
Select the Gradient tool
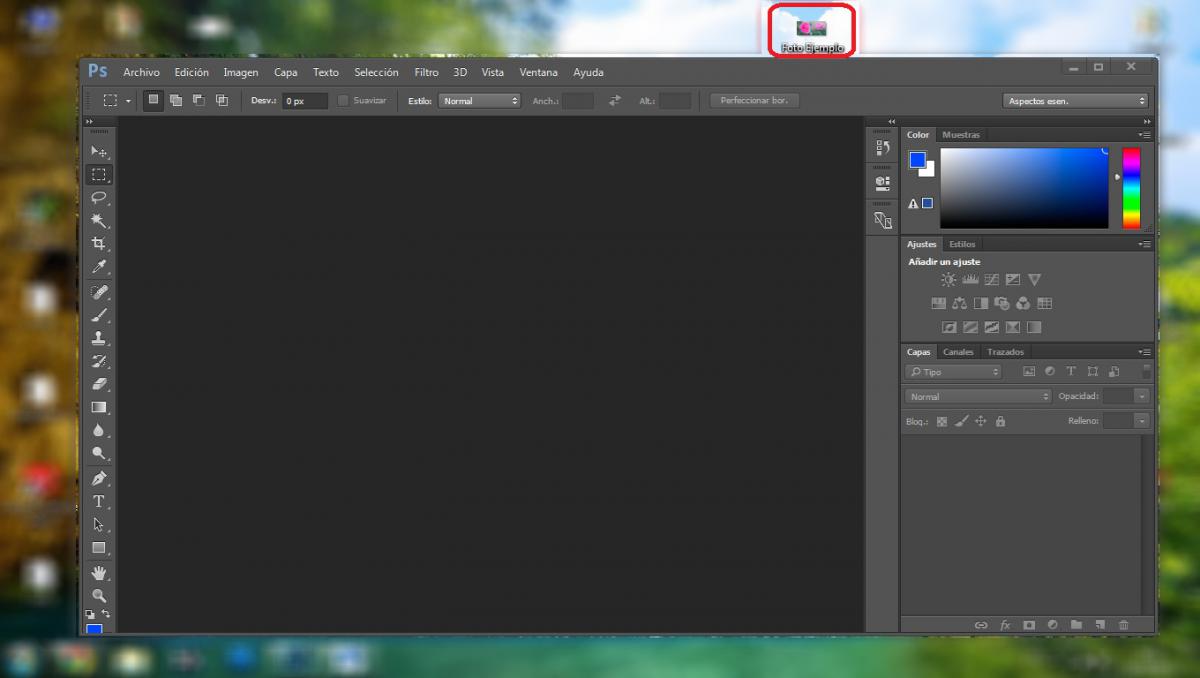click(x=99, y=407)
